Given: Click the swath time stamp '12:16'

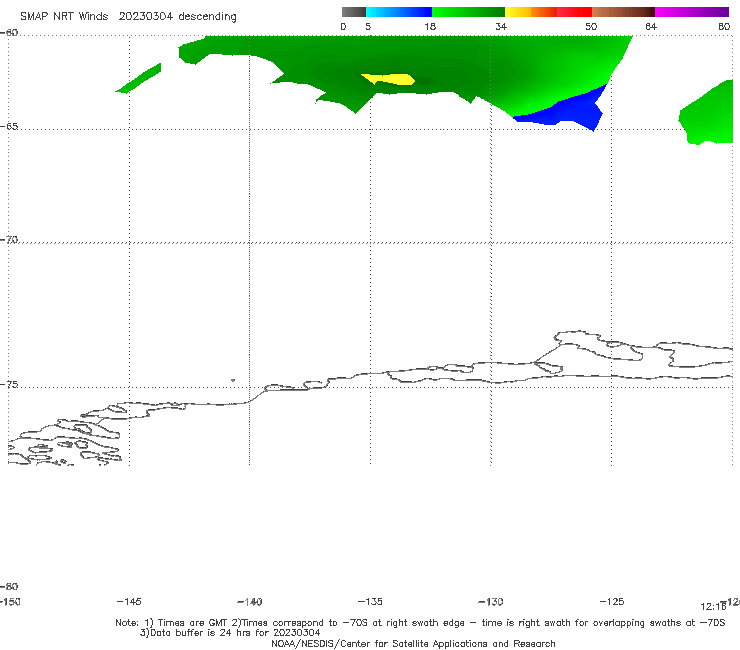Looking at the screenshot, I should click(x=713, y=607).
